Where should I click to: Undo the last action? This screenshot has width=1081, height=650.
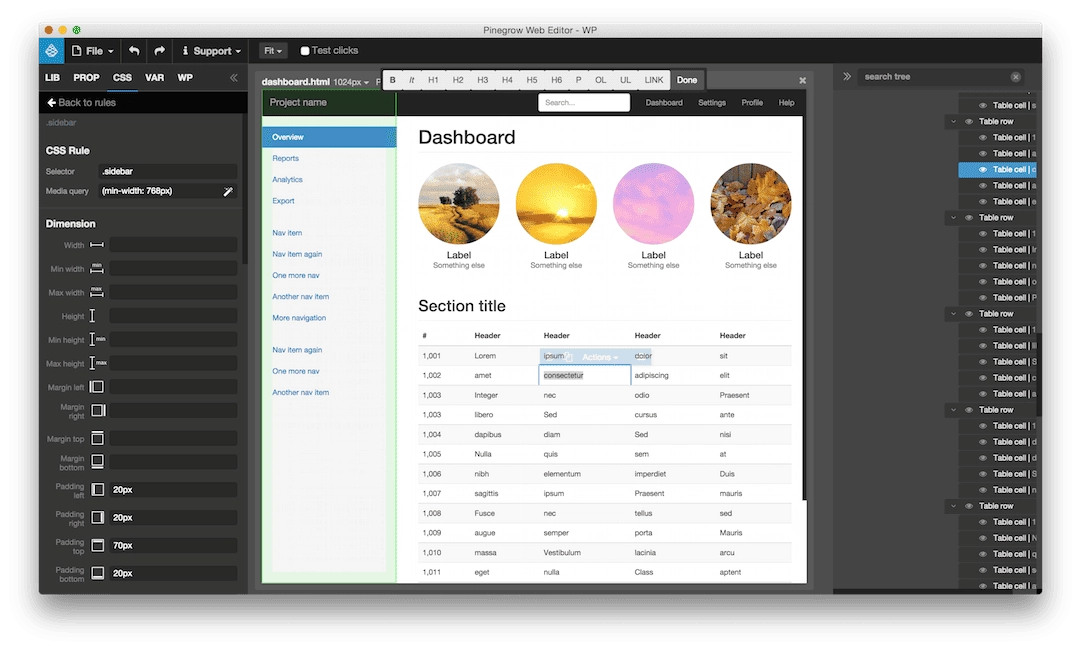coord(134,50)
